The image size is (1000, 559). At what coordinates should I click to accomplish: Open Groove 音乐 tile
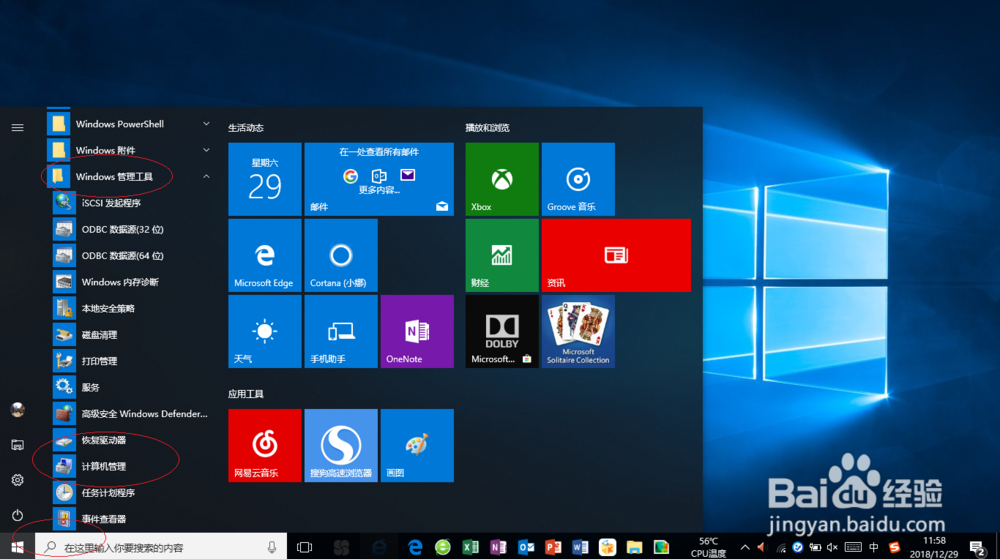pos(578,179)
